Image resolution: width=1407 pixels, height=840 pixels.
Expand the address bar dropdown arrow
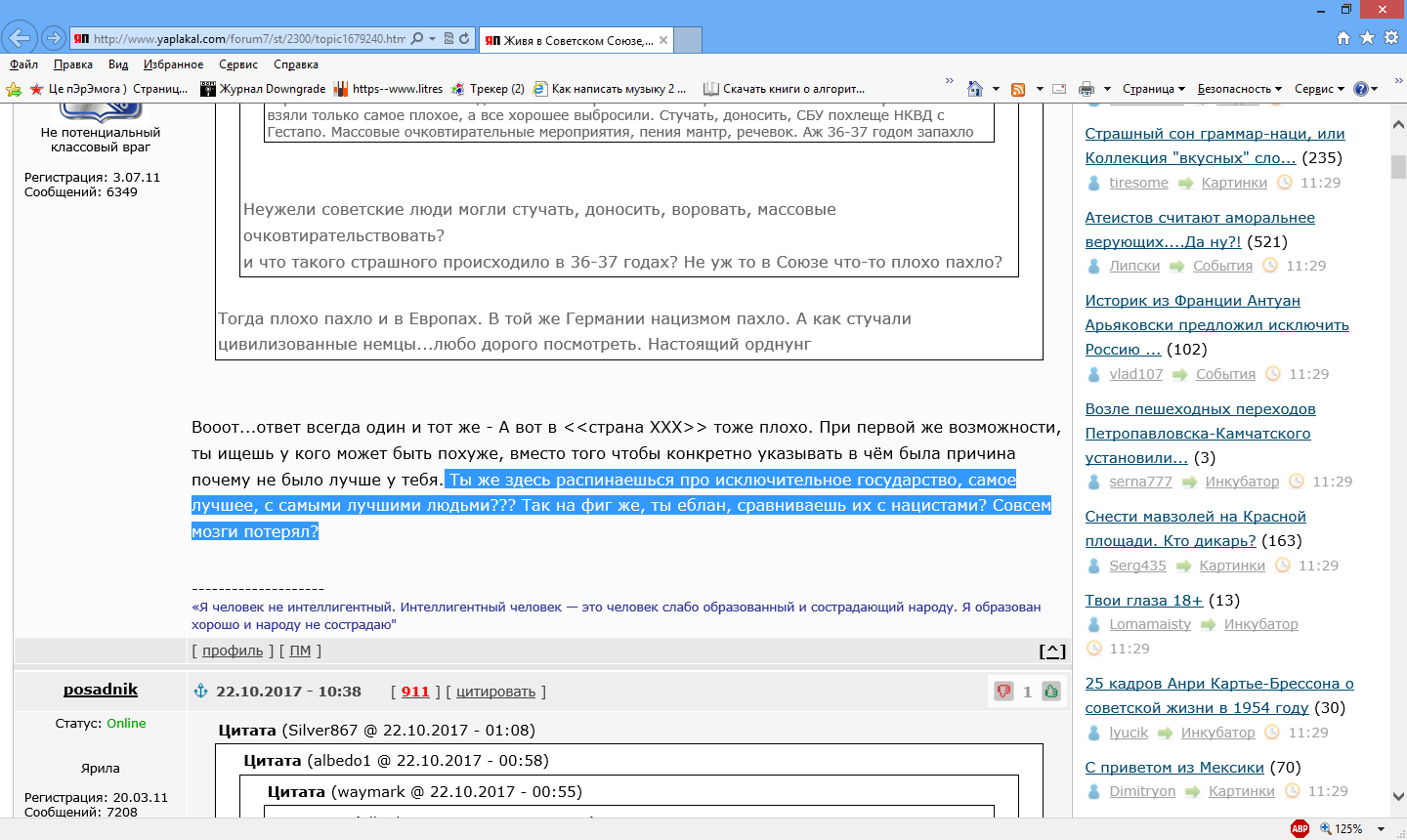(x=433, y=39)
